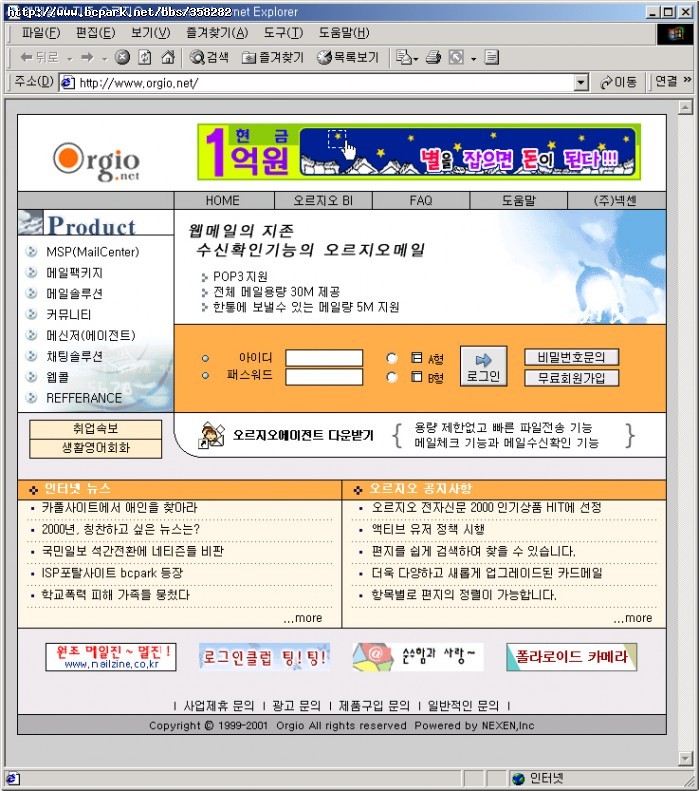Open the 편집(E) menu
This screenshot has height=791, width=700.
pos(95,33)
